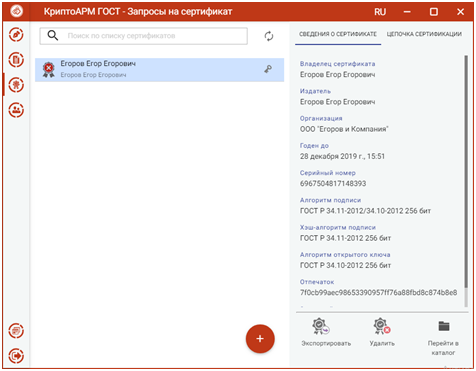Click serial number 6967504817148393
The image size is (476, 371).
pyautogui.click(x=333, y=184)
